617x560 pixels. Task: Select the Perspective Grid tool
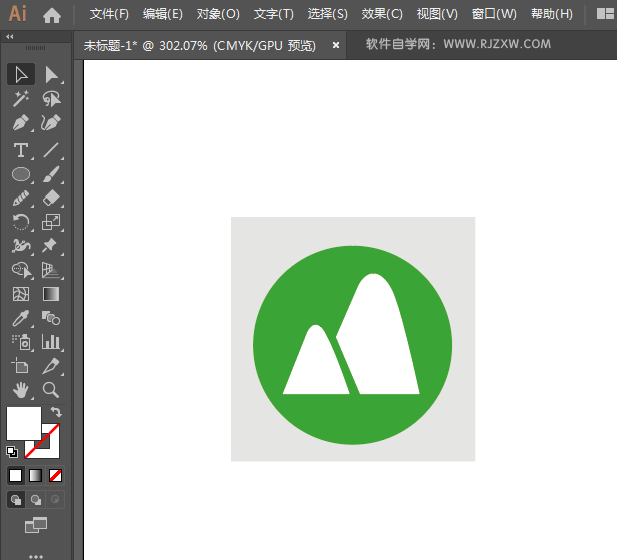pos(52,270)
